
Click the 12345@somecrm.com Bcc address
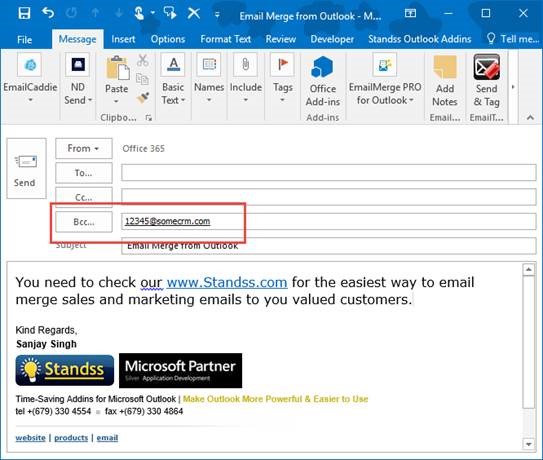coord(168,221)
